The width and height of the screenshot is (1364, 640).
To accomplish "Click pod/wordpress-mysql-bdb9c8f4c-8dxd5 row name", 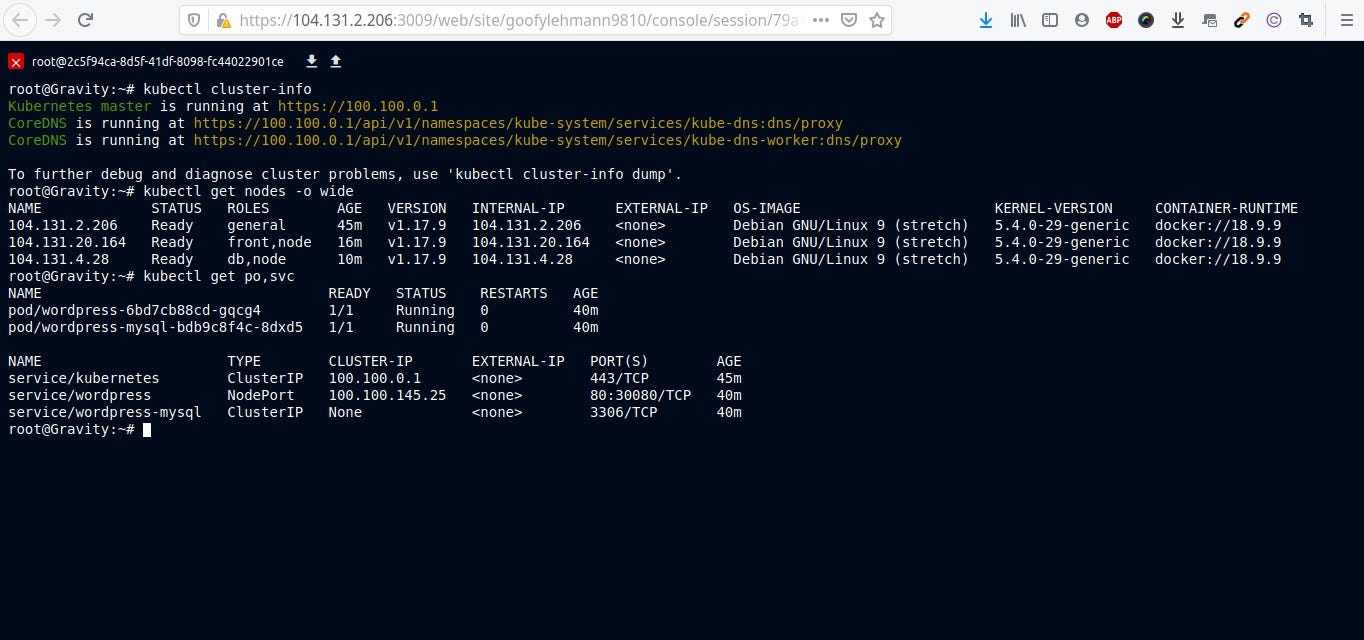I will [x=155, y=327].
